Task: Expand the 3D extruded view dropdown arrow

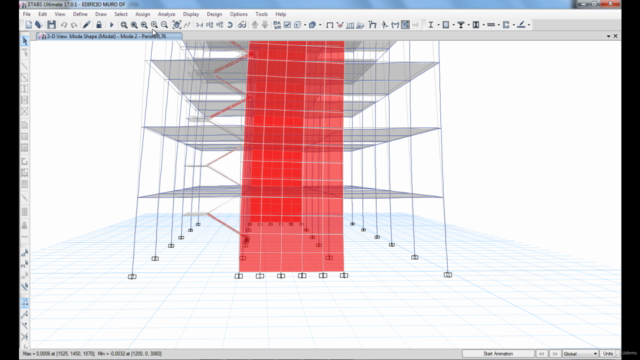Action: click(320, 25)
